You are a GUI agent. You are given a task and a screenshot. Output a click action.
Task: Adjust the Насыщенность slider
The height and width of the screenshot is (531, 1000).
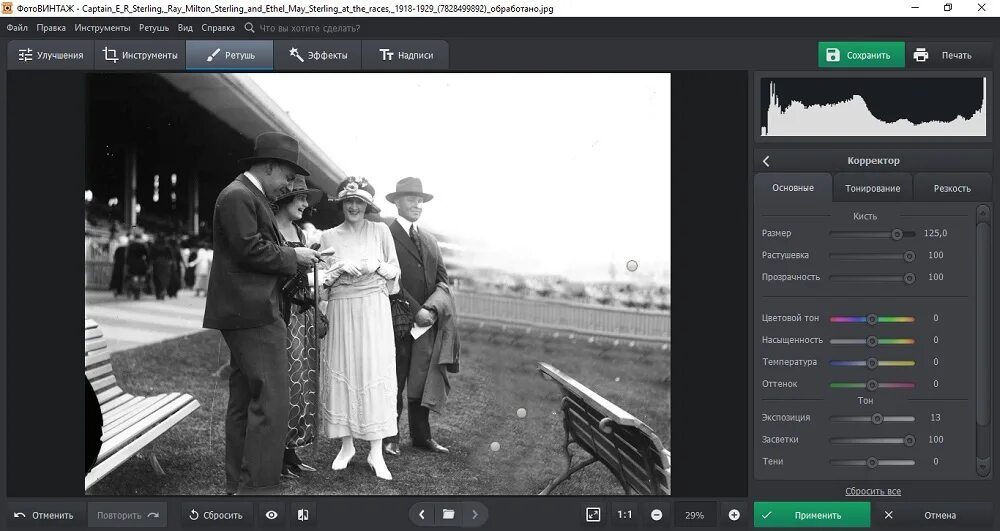point(872,341)
